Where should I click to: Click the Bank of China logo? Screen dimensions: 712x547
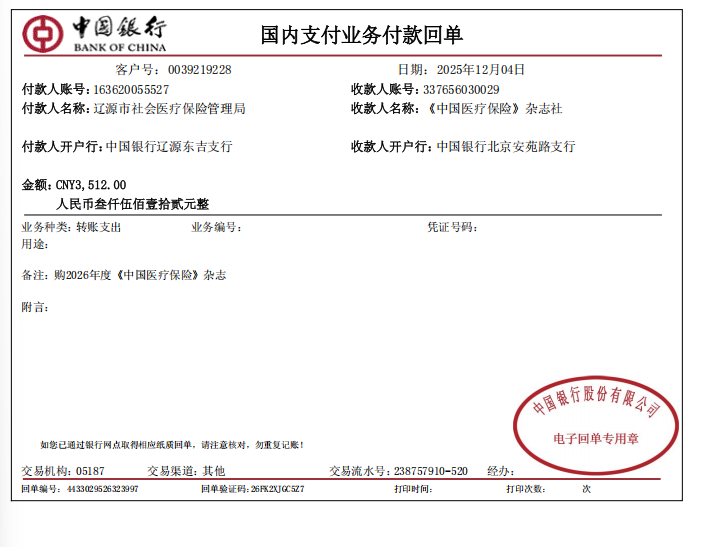(95, 33)
